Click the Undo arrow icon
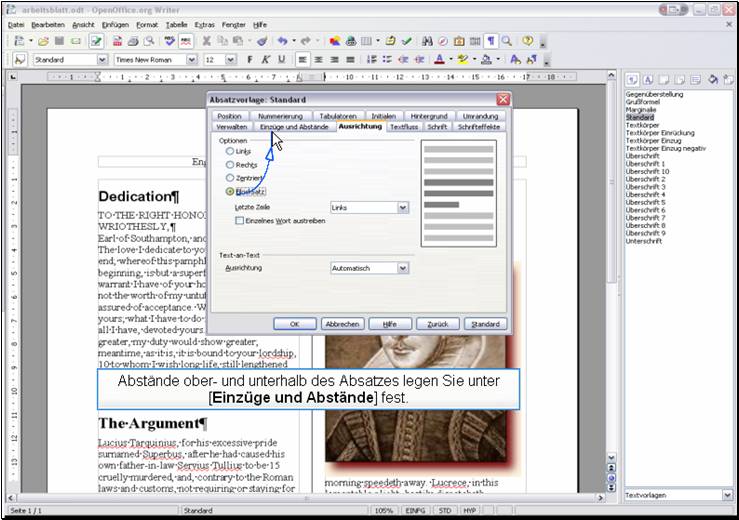Viewport: 739px width, 520px height. pyautogui.click(x=283, y=41)
